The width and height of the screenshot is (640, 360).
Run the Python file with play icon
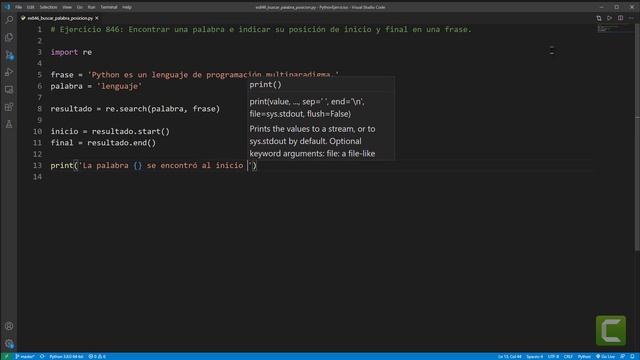609,18
